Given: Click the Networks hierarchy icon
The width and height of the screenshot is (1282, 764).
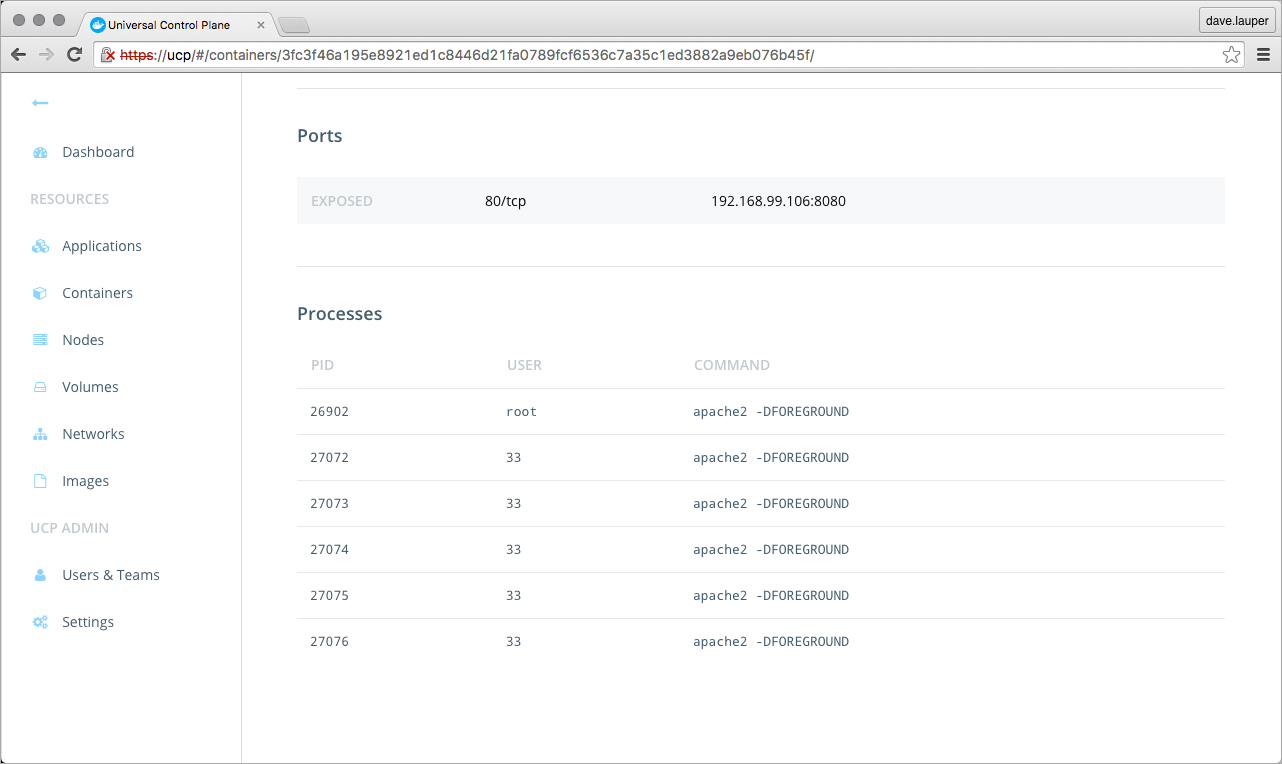Looking at the screenshot, I should point(40,434).
